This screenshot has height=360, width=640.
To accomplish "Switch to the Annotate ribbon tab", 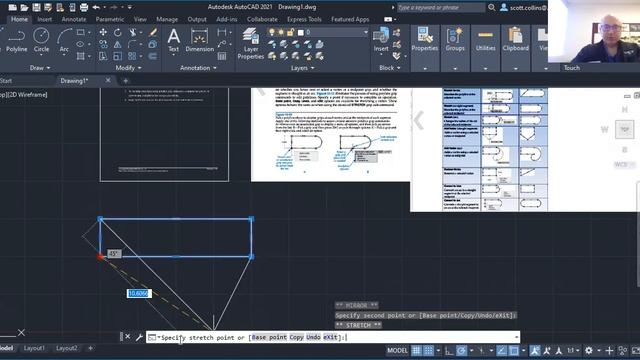I will coord(74,19).
